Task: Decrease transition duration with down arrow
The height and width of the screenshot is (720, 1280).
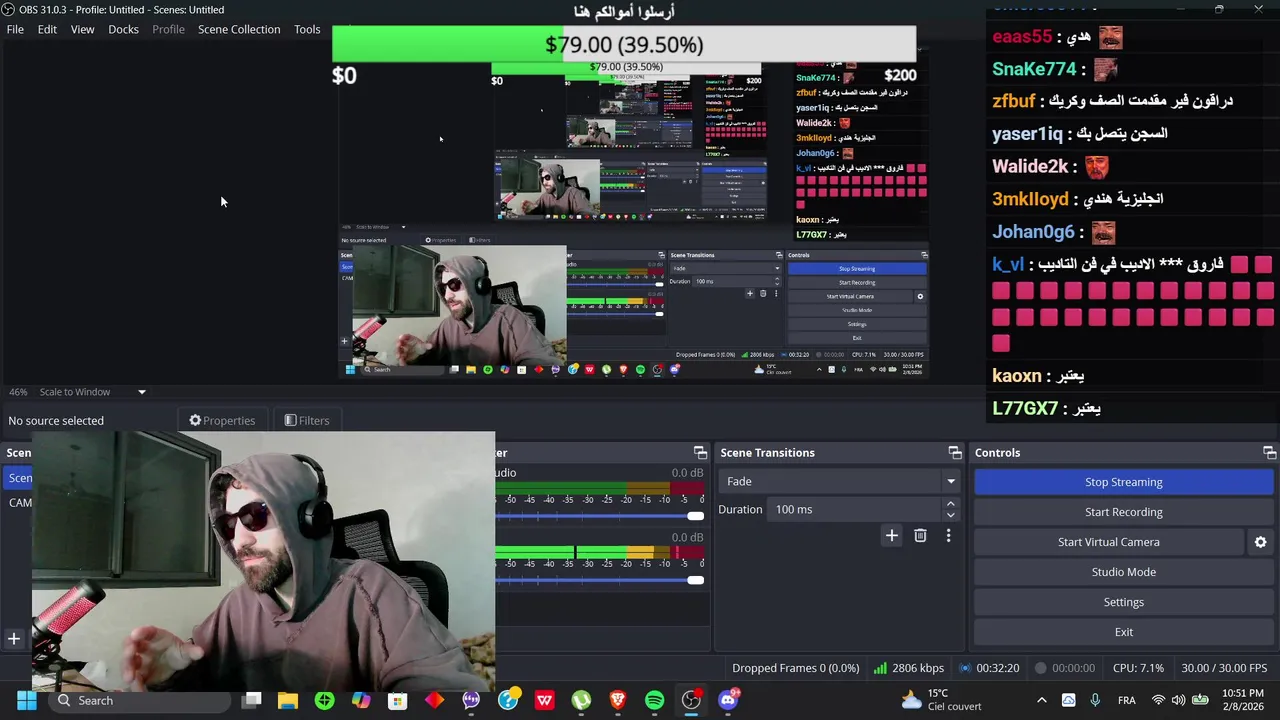Action: [x=950, y=515]
